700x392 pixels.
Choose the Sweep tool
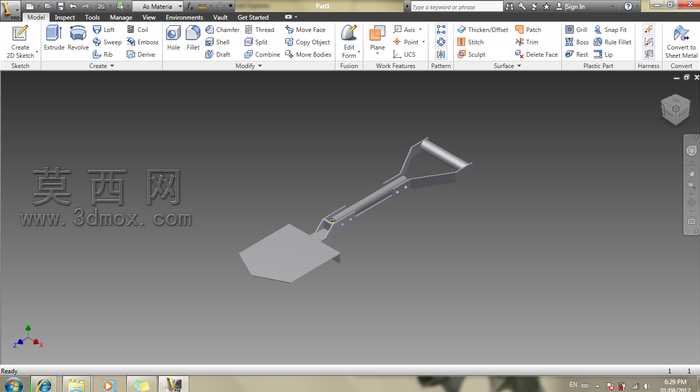(107, 42)
